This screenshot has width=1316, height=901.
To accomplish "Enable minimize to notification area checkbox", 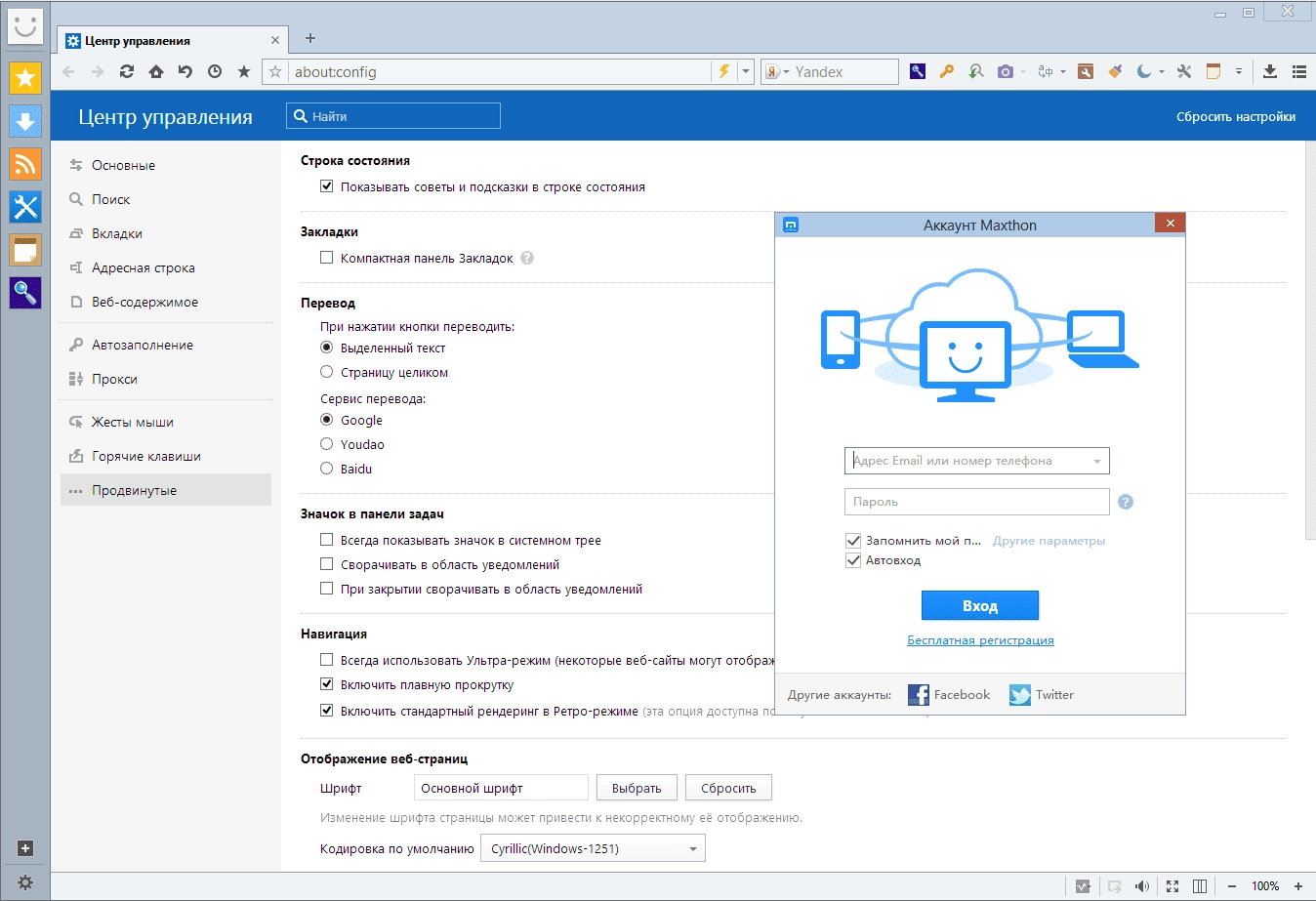I will 327,564.
